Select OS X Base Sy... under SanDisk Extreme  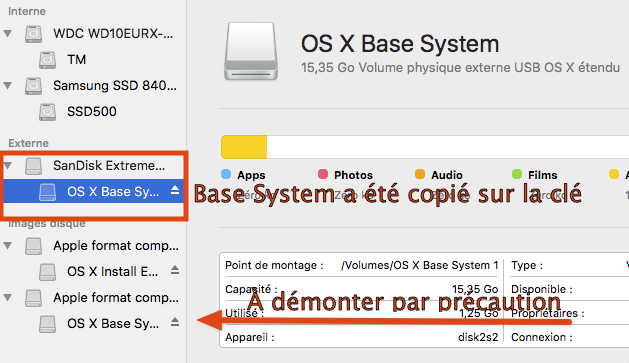93,191
